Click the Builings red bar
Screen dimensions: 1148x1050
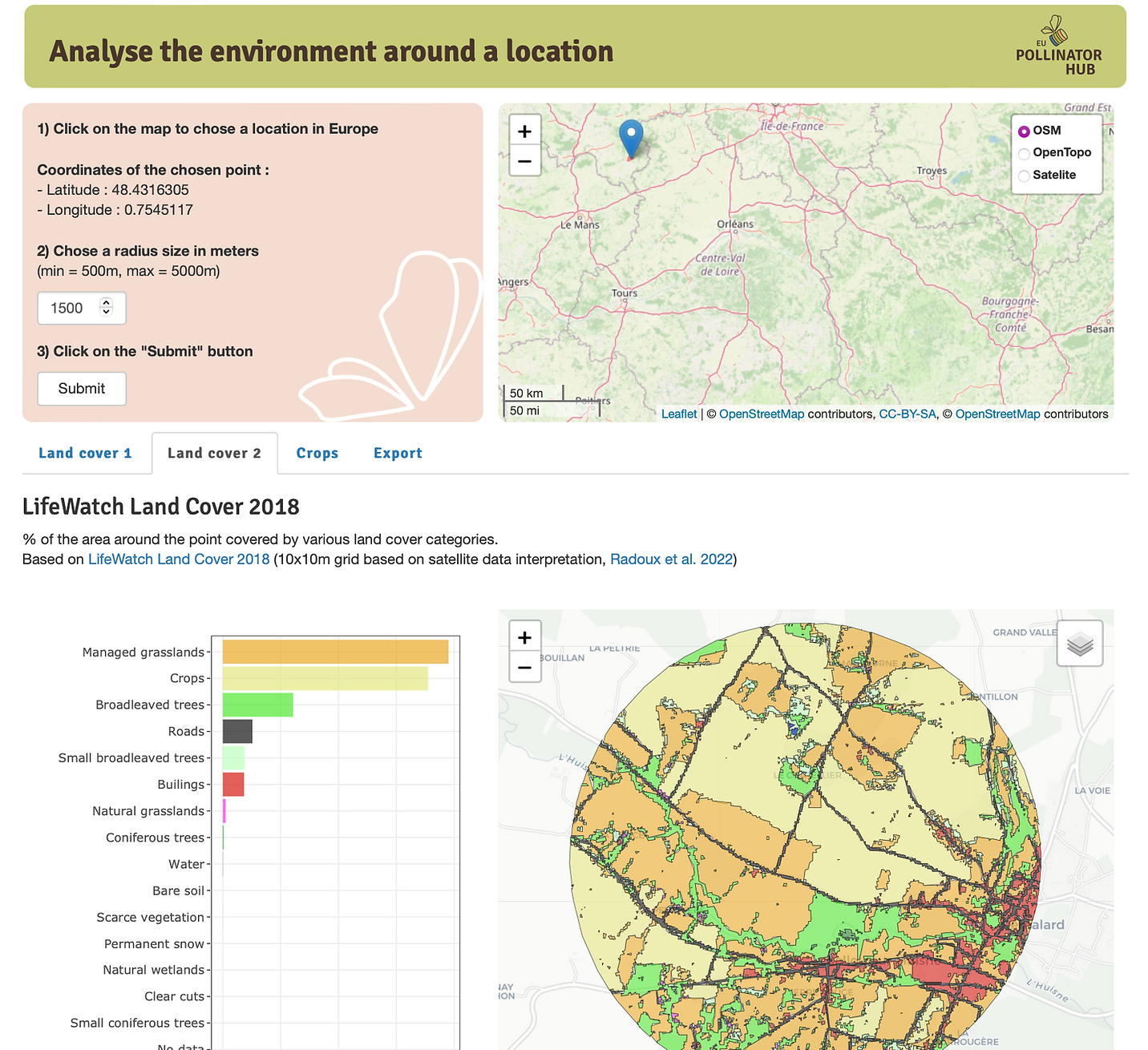click(x=233, y=784)
